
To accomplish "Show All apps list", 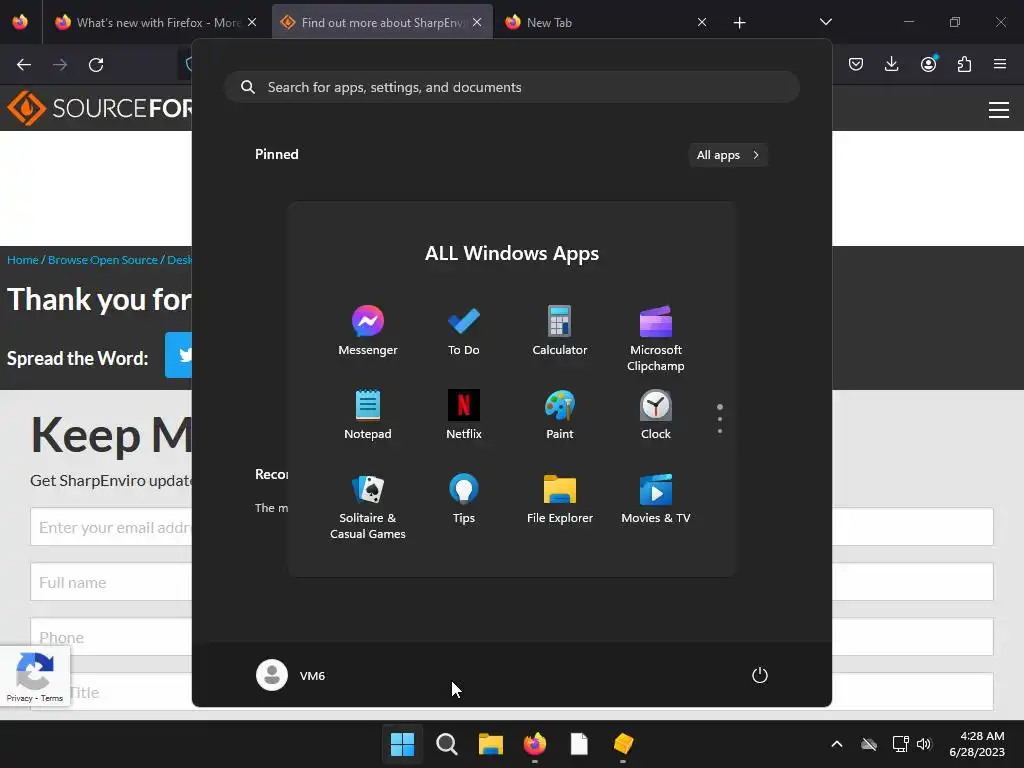I will coord(728,155).
